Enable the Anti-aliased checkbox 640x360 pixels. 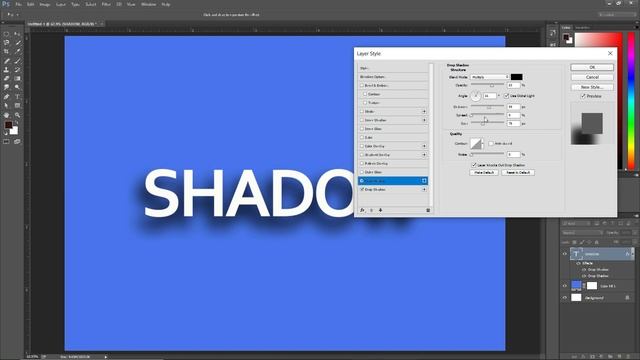click(491, 144)
